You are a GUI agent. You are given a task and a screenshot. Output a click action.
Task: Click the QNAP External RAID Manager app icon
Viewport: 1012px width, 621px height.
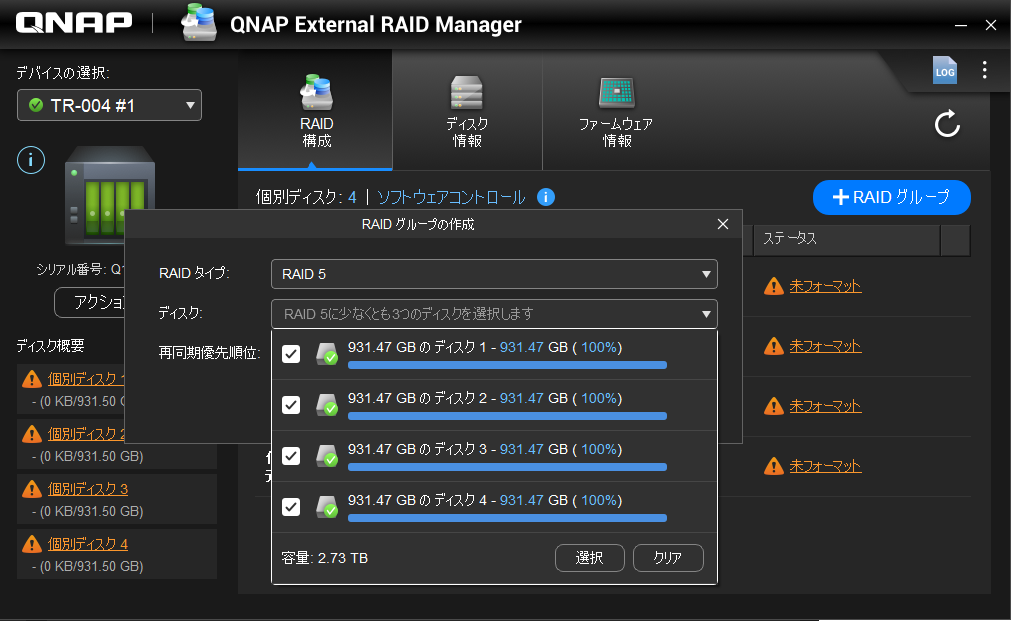pos(200,24)
